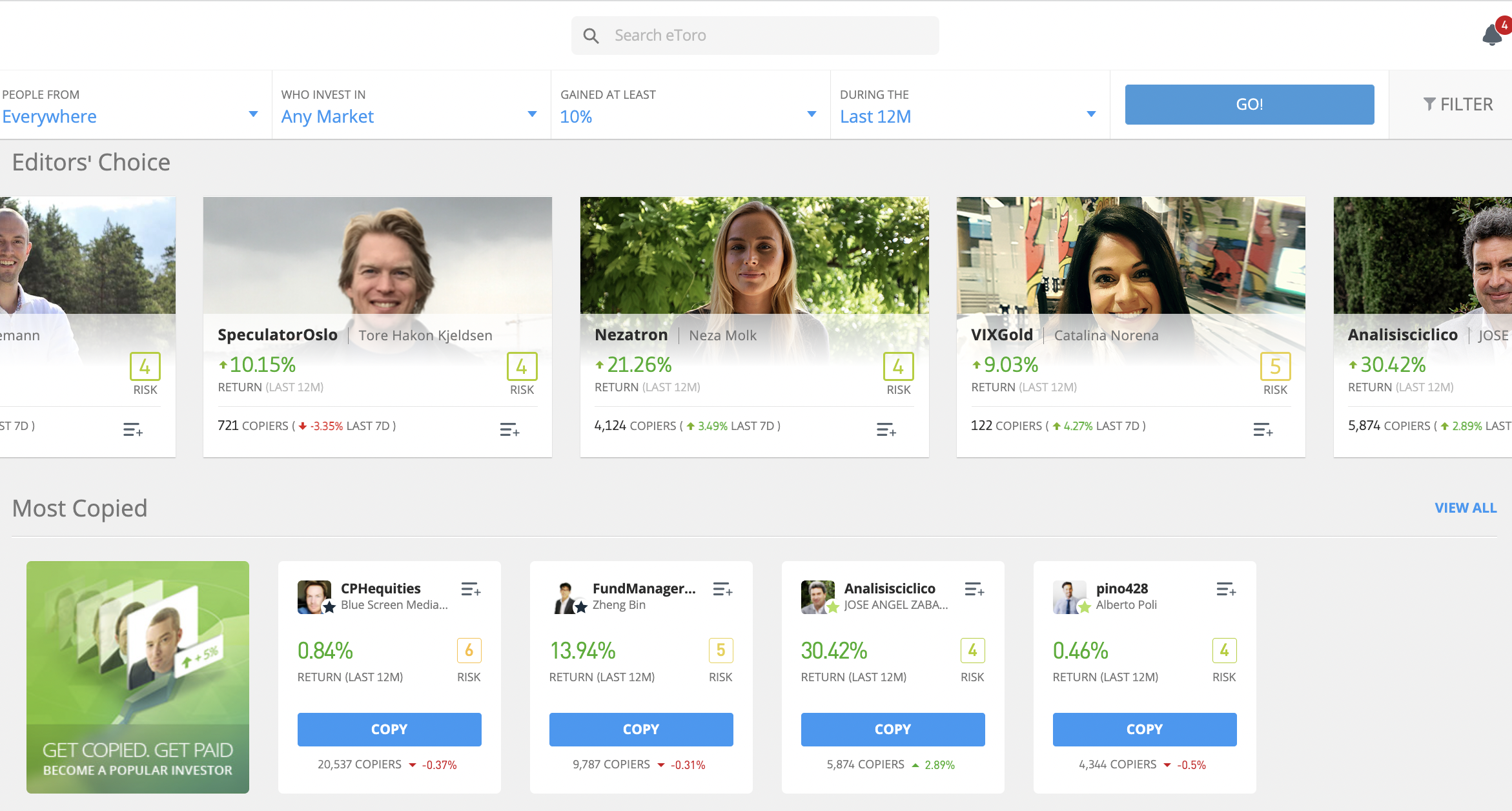The width and height of the screenshot is (1512, 811).
Task: Add FundManager Zheng Bin to watchlist
Action: pyautogui.click(x=722, y=589)
